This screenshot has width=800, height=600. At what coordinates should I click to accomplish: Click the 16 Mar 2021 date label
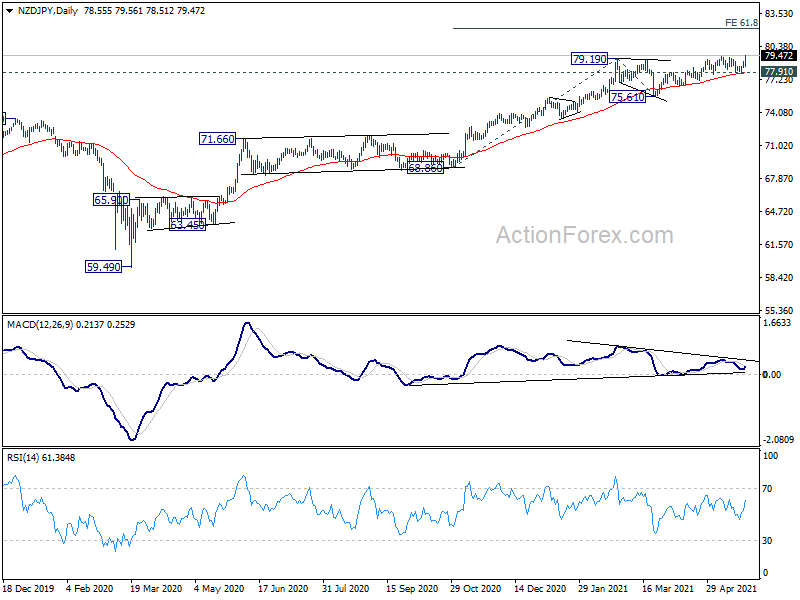coord(667,588)
